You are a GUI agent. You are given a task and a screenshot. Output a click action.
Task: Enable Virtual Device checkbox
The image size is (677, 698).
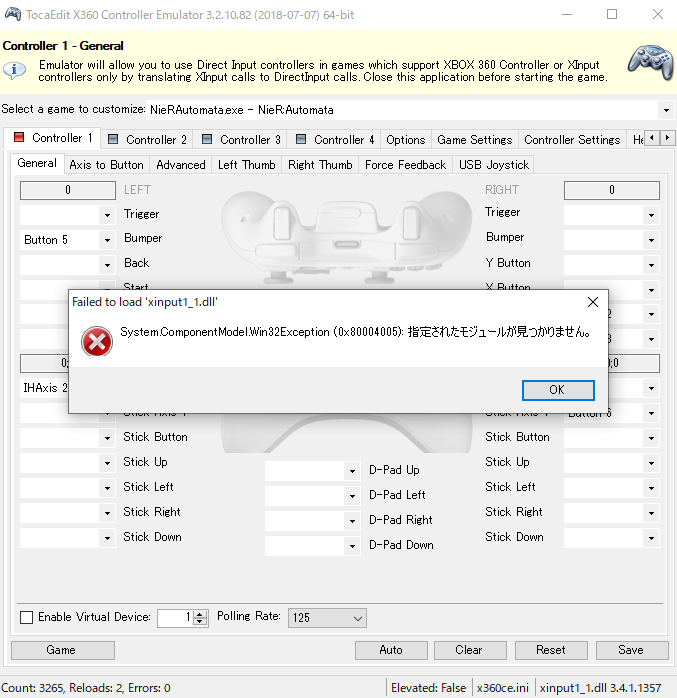click(x=27, y=617)
